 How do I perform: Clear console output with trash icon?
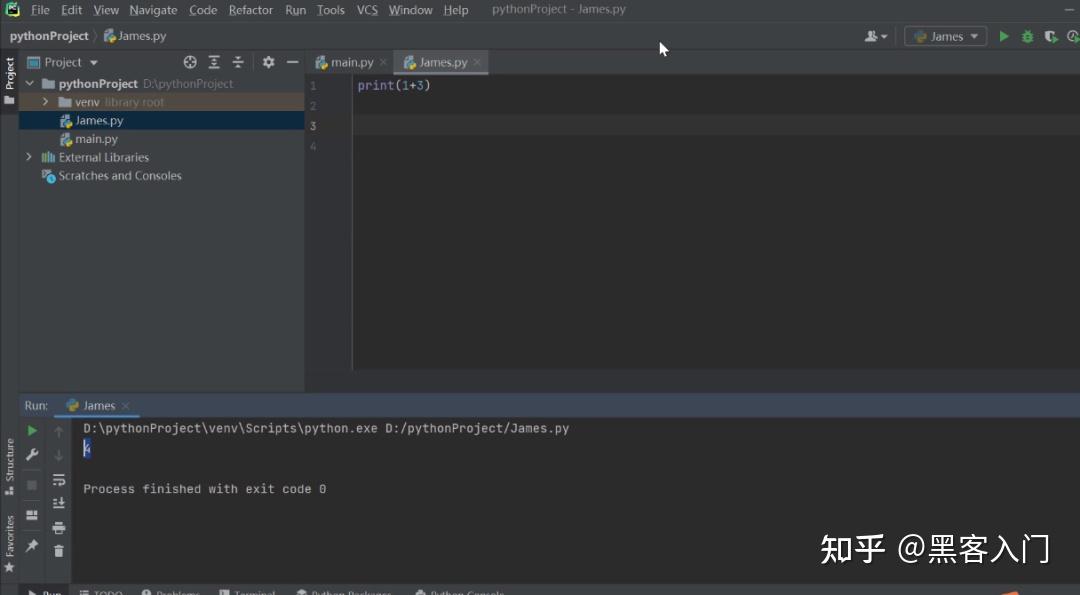(x=59, y=551)
